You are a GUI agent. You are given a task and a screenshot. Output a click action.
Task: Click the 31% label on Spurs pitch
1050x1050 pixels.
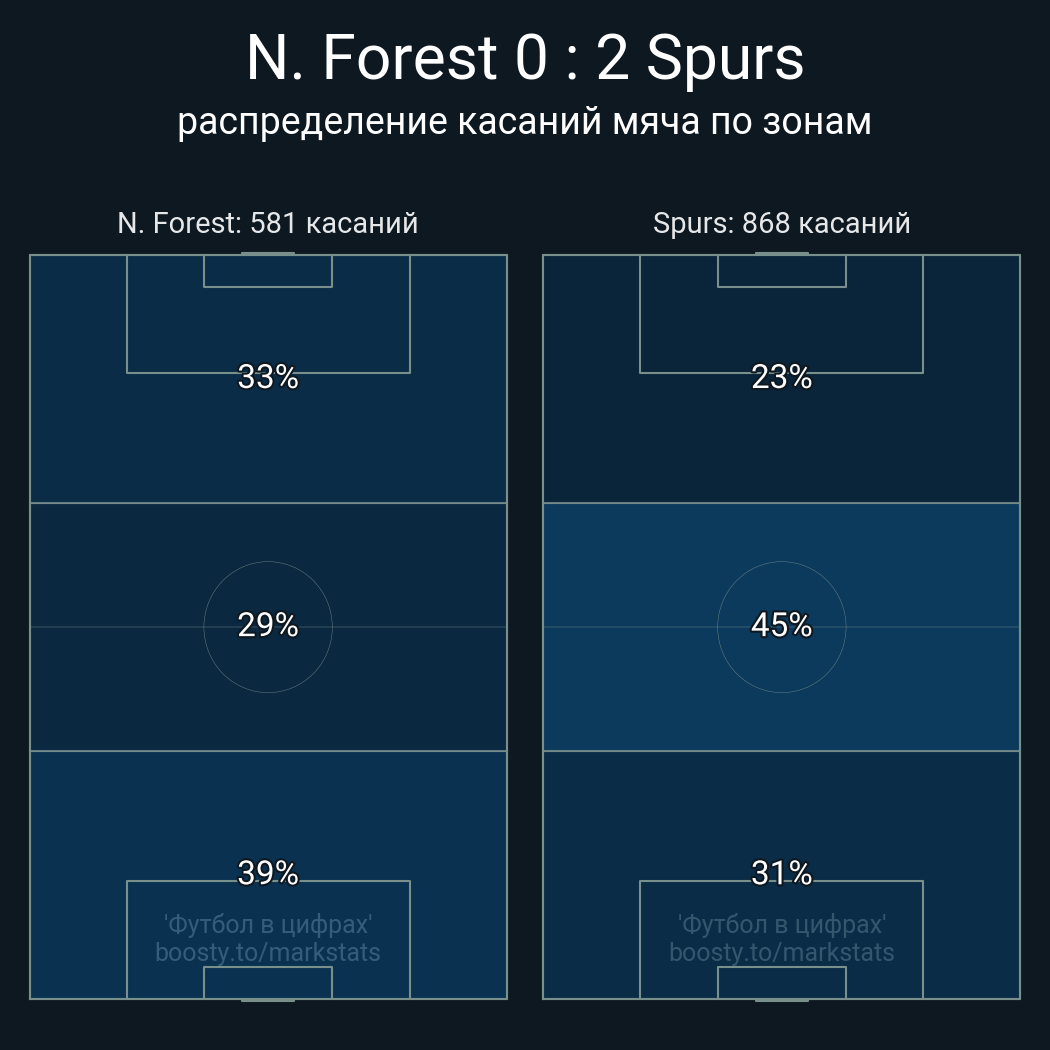point(781,873)
